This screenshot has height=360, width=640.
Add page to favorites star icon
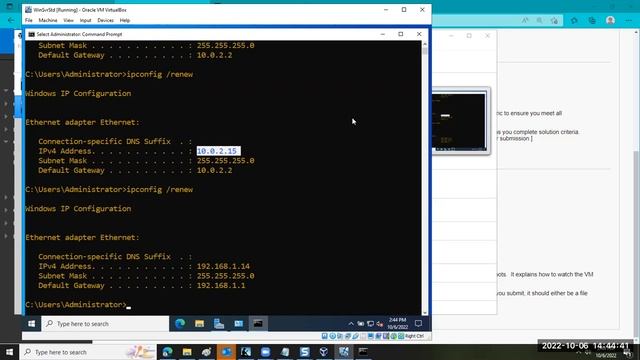[554, 20]
